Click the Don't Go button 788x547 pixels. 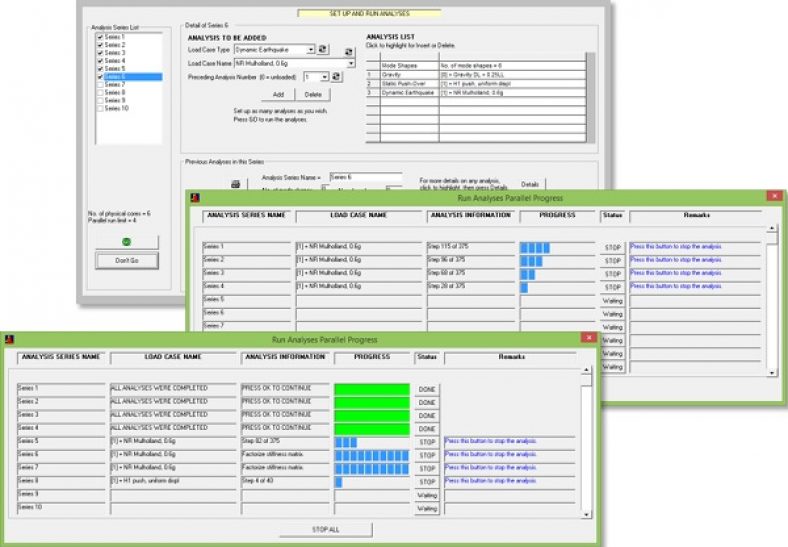pos(127,260)
